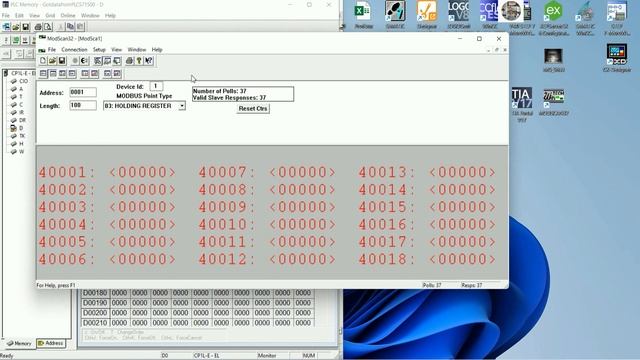
Task: Select register 40007 value in ModScan32
Action: coord(302,172)
